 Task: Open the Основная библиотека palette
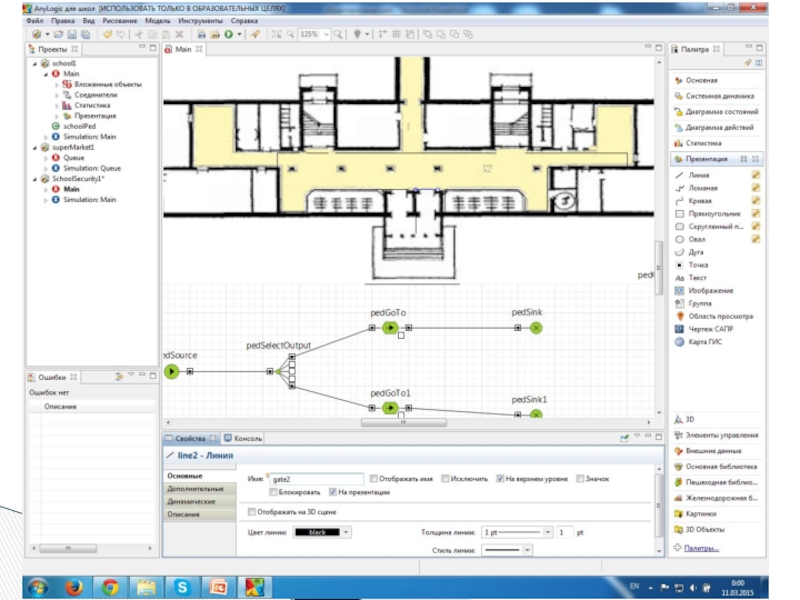[716, 466]
